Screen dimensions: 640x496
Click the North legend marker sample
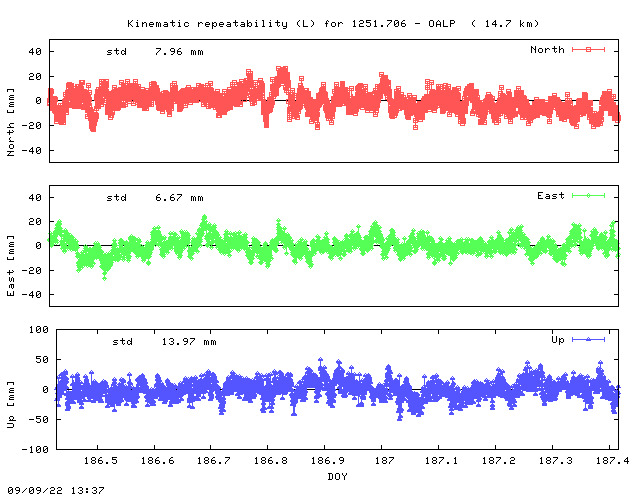(588, 49)
